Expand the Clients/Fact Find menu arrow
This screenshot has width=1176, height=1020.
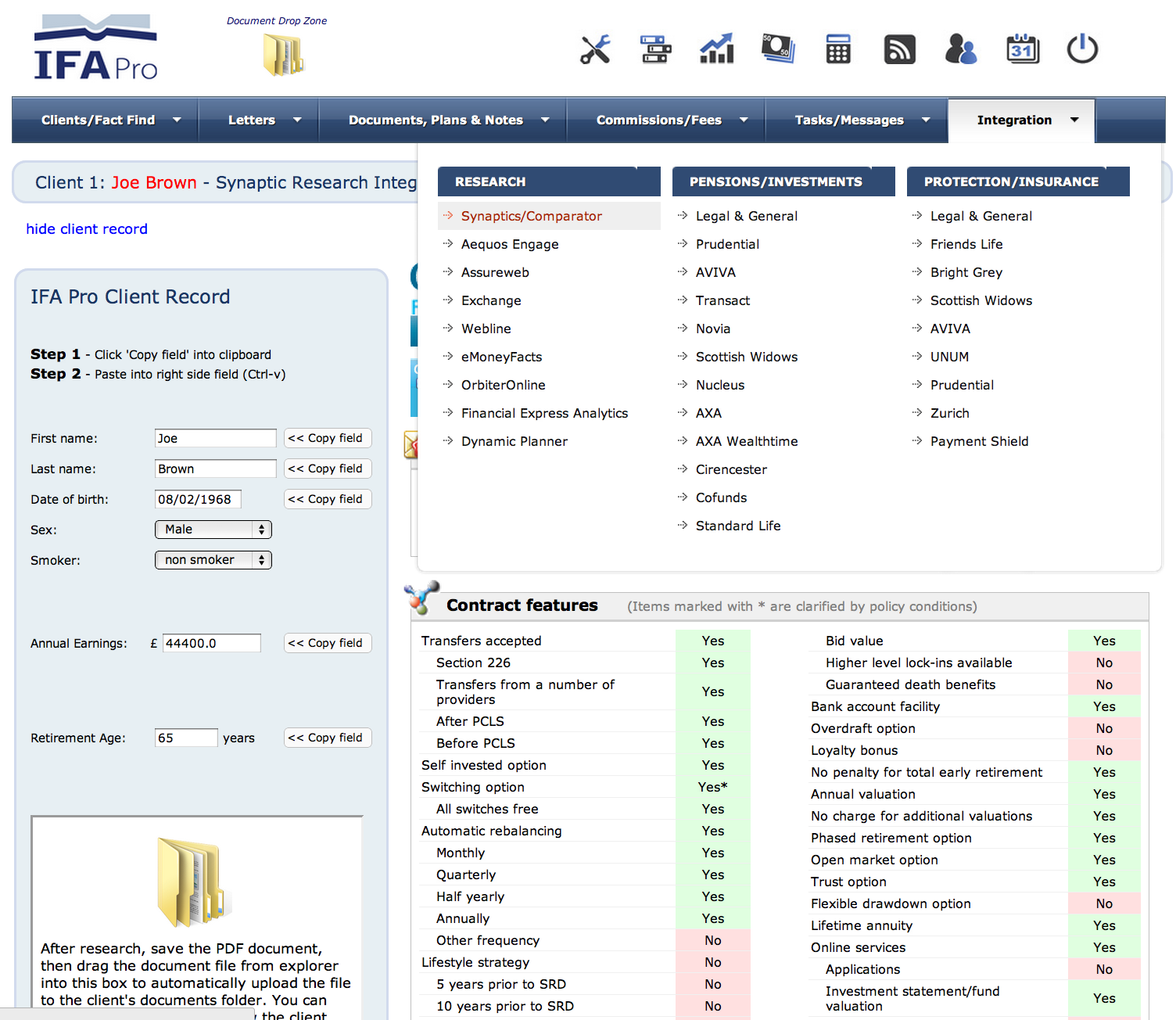[177, 120]
